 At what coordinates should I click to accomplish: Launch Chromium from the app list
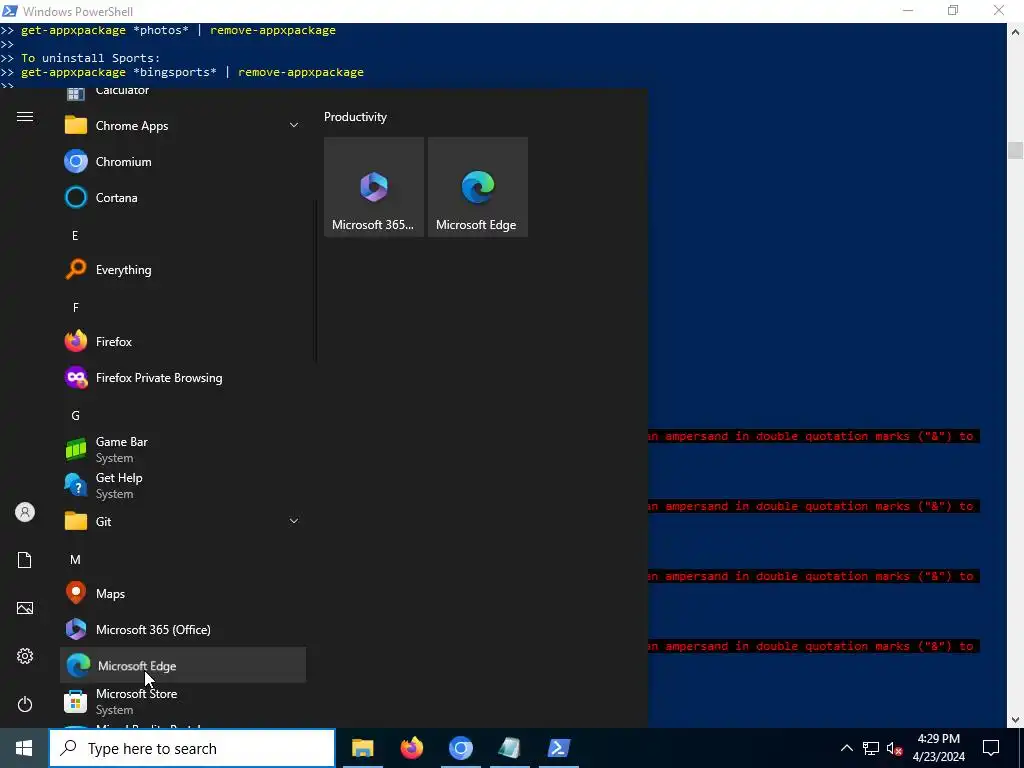pos(183,161)
